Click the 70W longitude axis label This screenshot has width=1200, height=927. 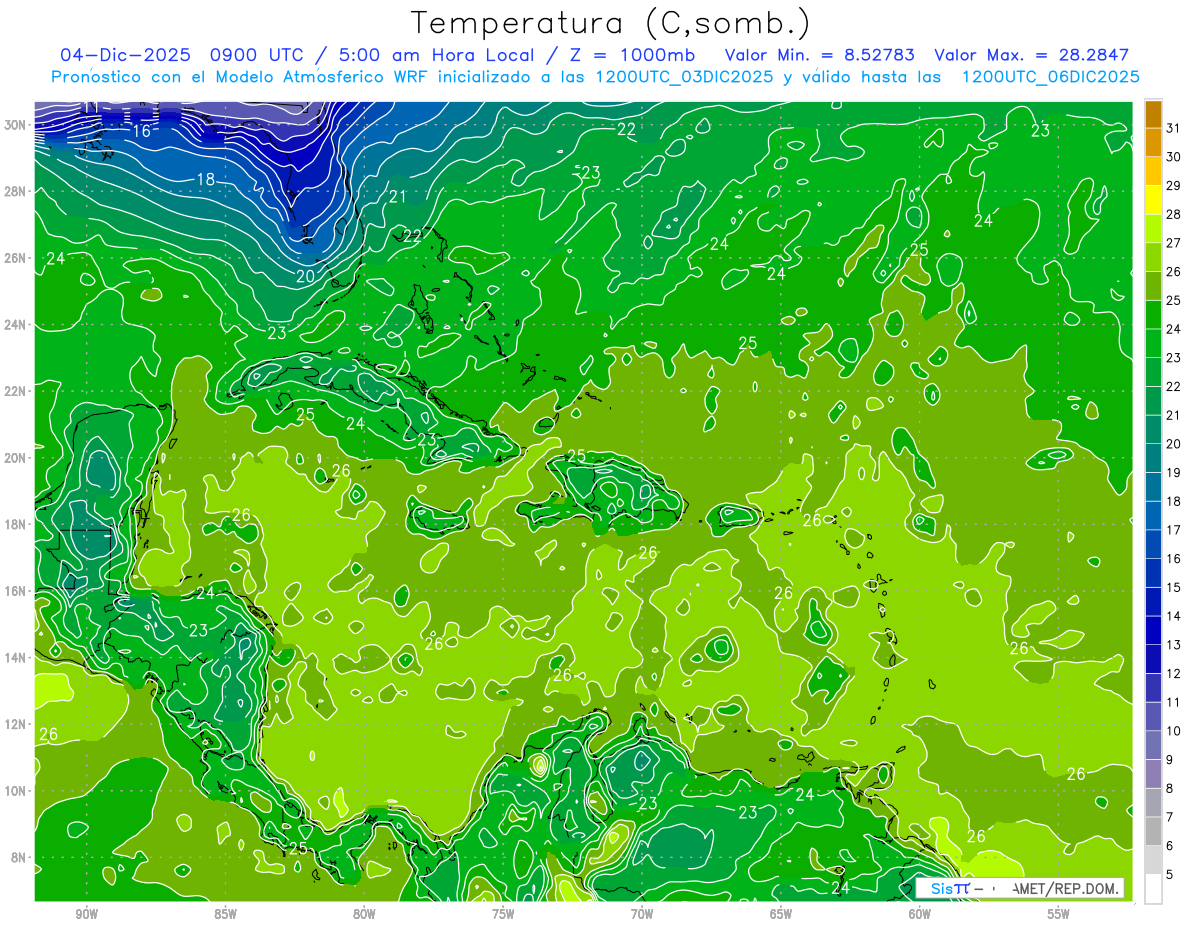pos(642,915)
